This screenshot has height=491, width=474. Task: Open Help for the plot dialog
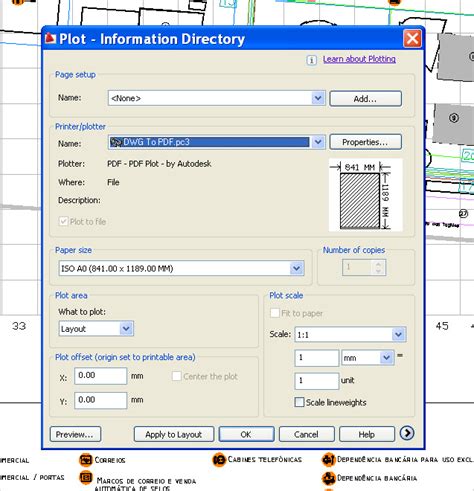tap(367, 434)
